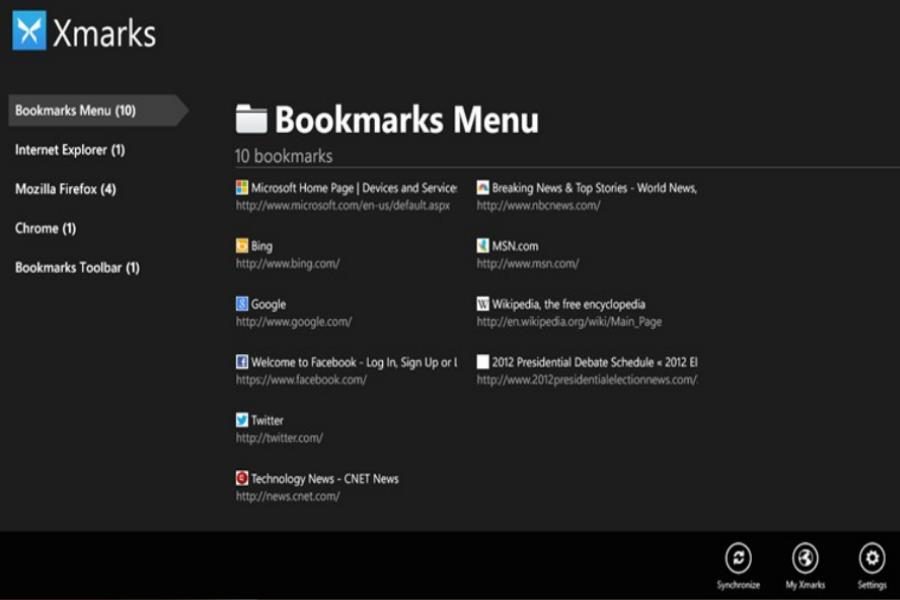This screenshot has height=600, width=900.
Task: Click the nbcnews.com URL
Action: point(538,206)
